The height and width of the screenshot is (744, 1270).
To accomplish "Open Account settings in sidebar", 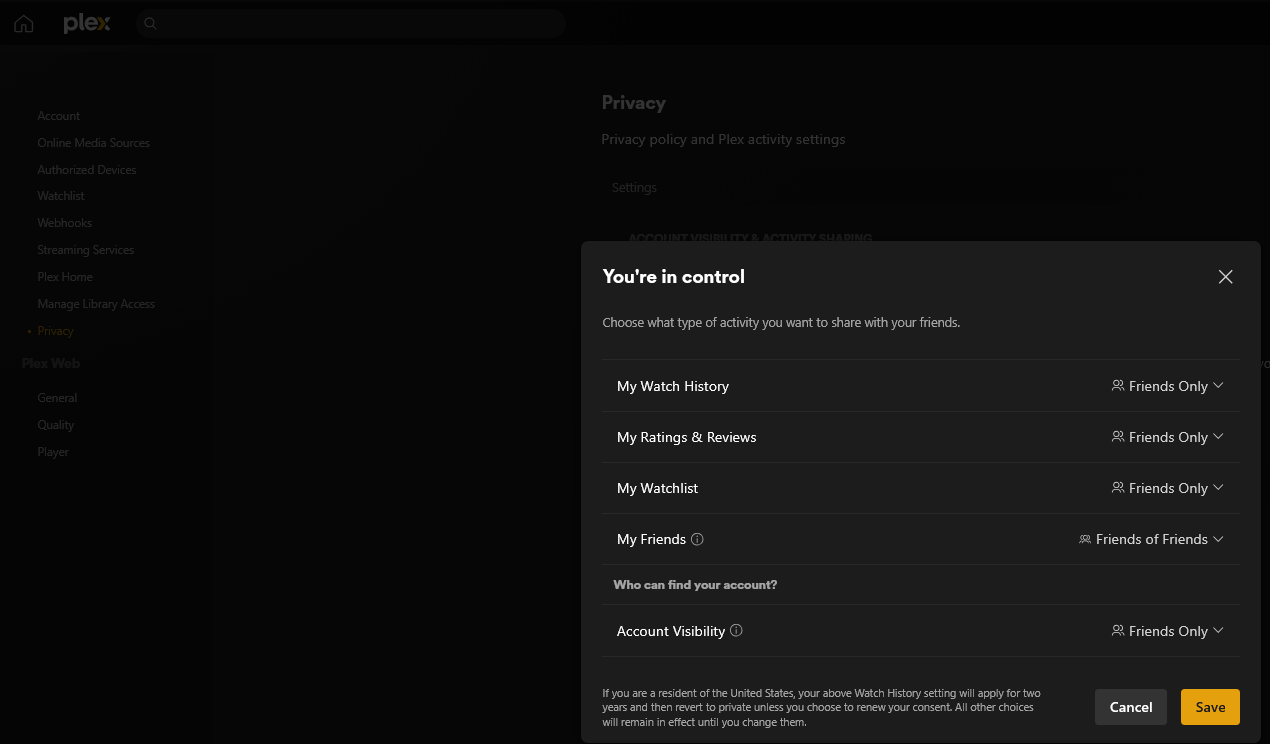I will click(x=59, y=116).
